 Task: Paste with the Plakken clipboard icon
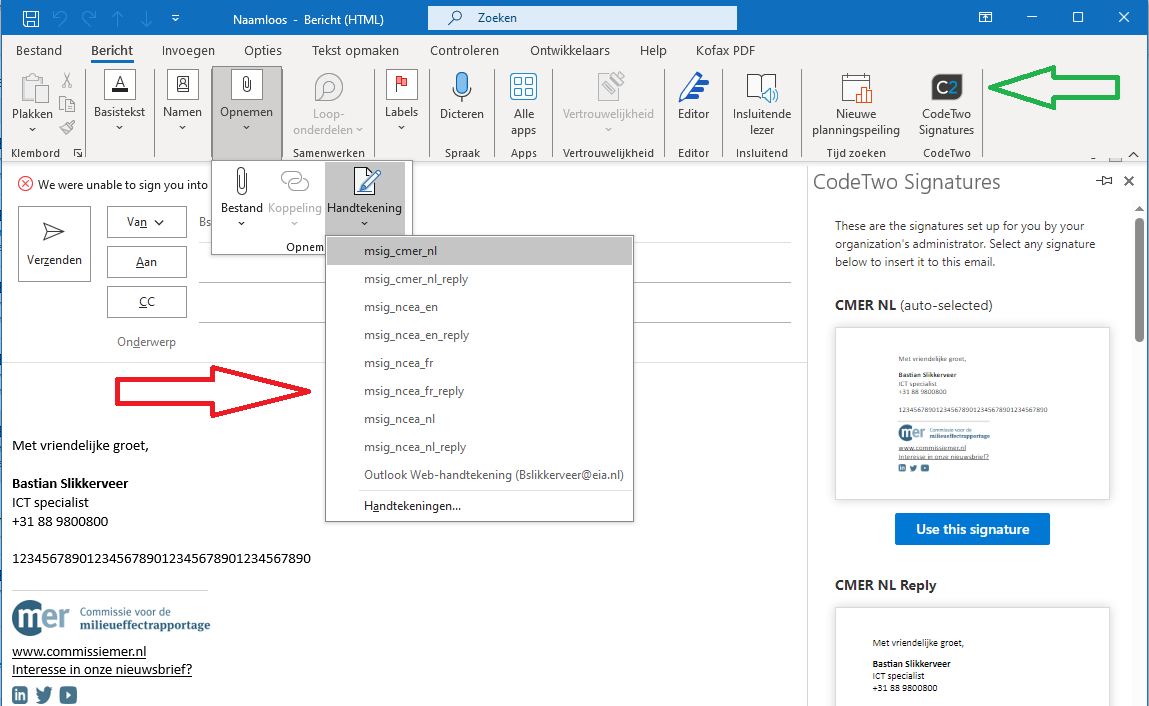(32, 89)
